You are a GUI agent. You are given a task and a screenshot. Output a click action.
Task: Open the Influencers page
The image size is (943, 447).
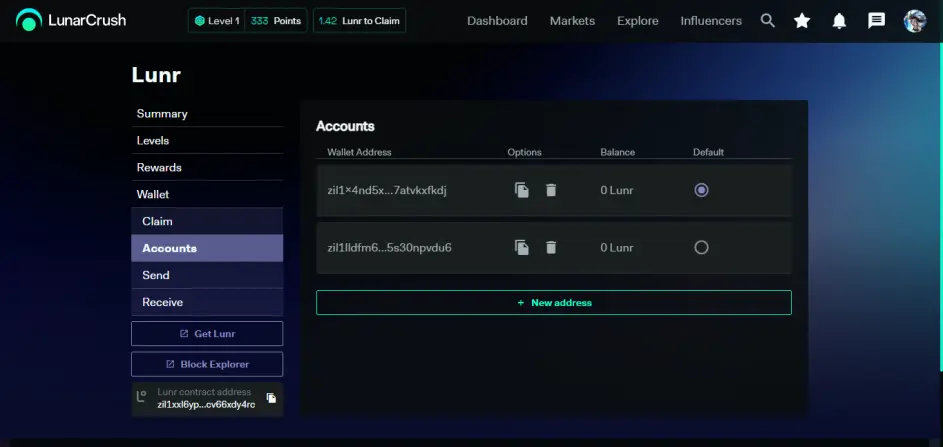click(711, 21)
